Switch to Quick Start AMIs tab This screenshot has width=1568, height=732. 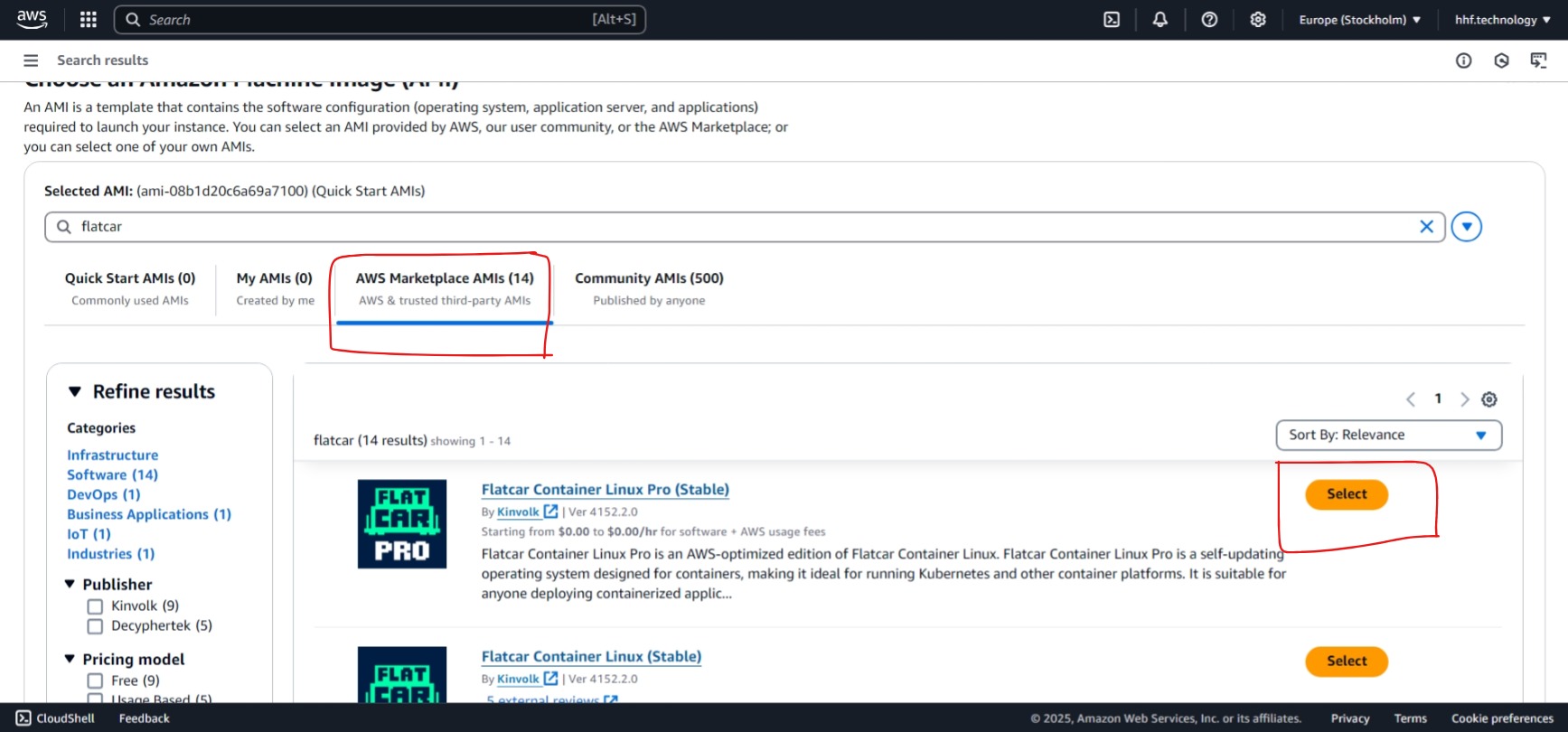coord(130,288)
